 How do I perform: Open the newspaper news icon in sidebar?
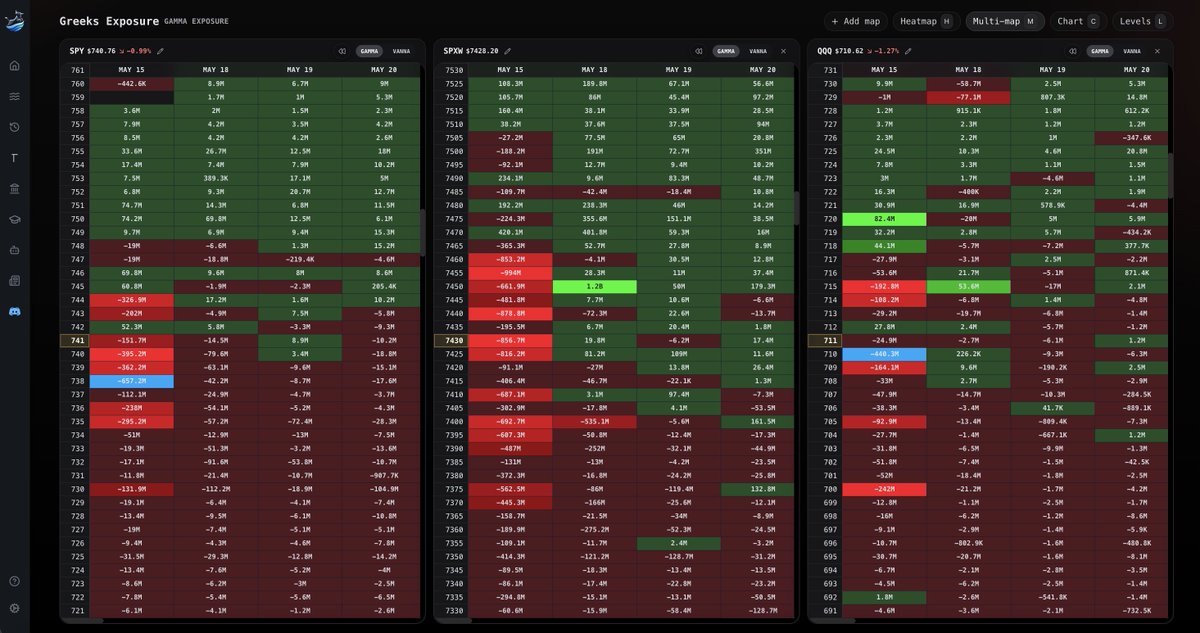coord(14,281)
